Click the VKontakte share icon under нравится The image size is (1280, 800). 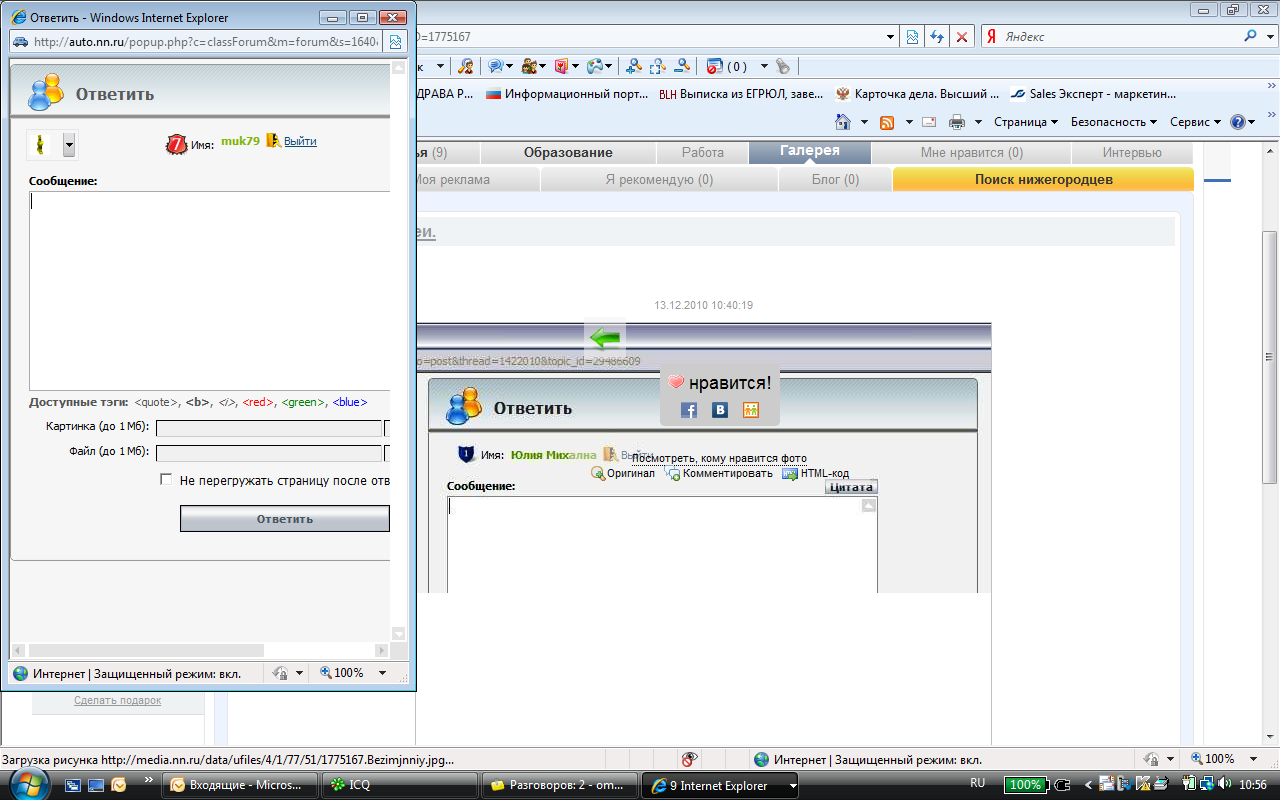(719, 410)
